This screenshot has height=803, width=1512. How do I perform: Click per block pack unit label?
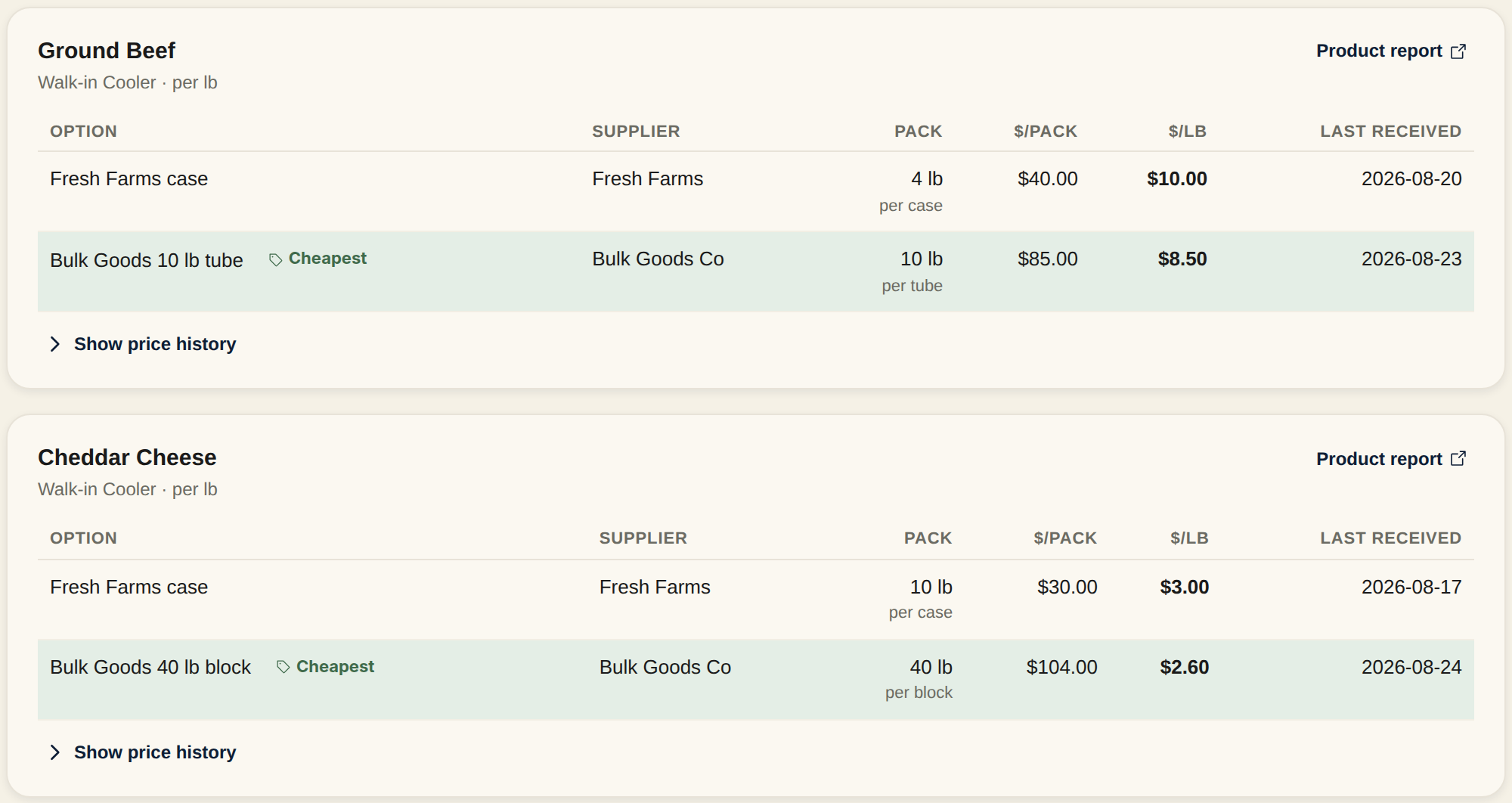[x=919, y=693]
